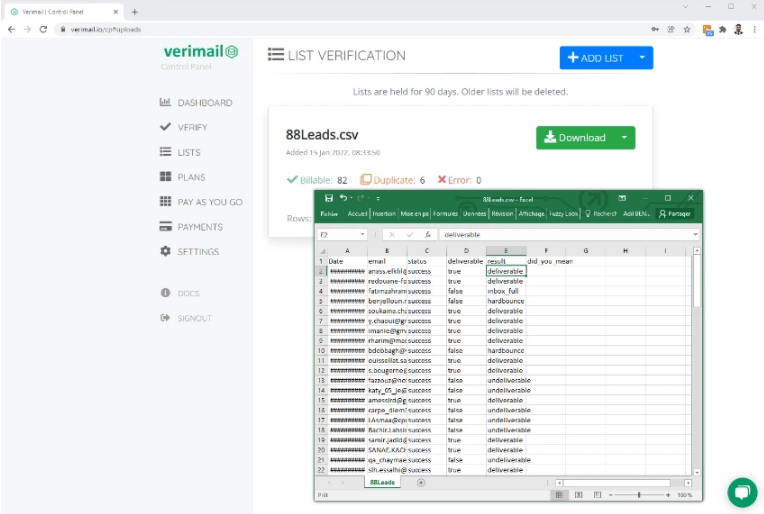Bookmark this page with the star icon
Viewport: 764px width, 514px height.
[687, 29]
